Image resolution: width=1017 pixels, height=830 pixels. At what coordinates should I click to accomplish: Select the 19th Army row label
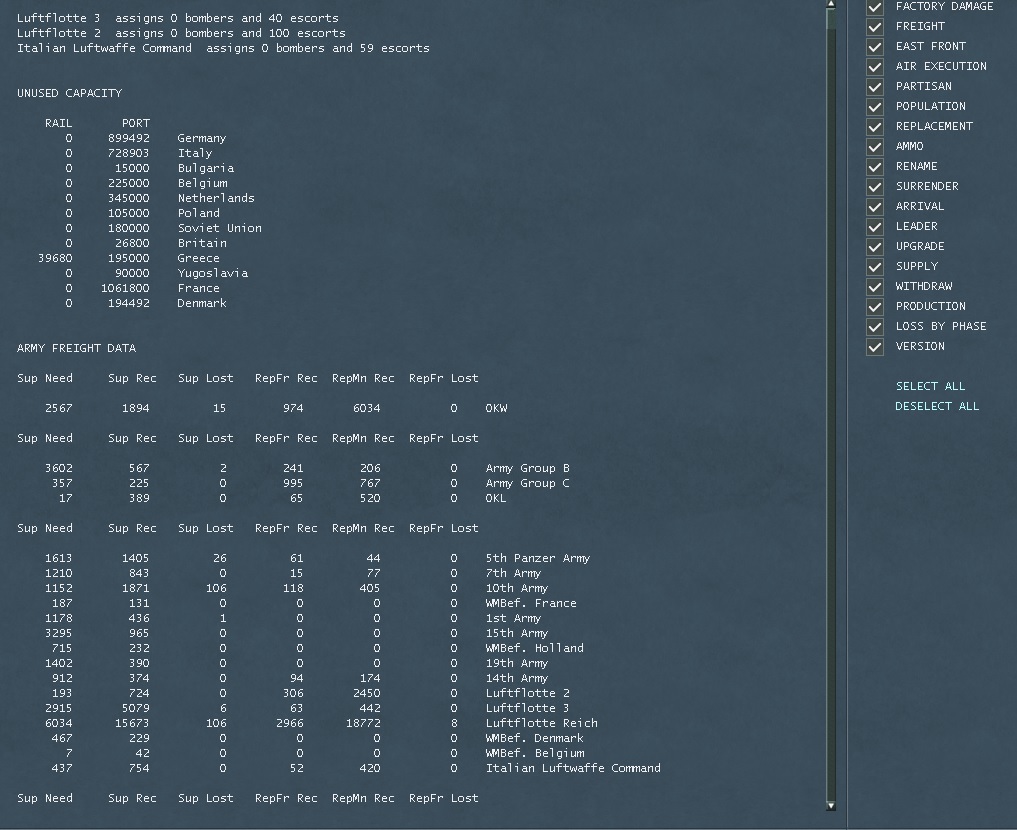coord(517,663)
